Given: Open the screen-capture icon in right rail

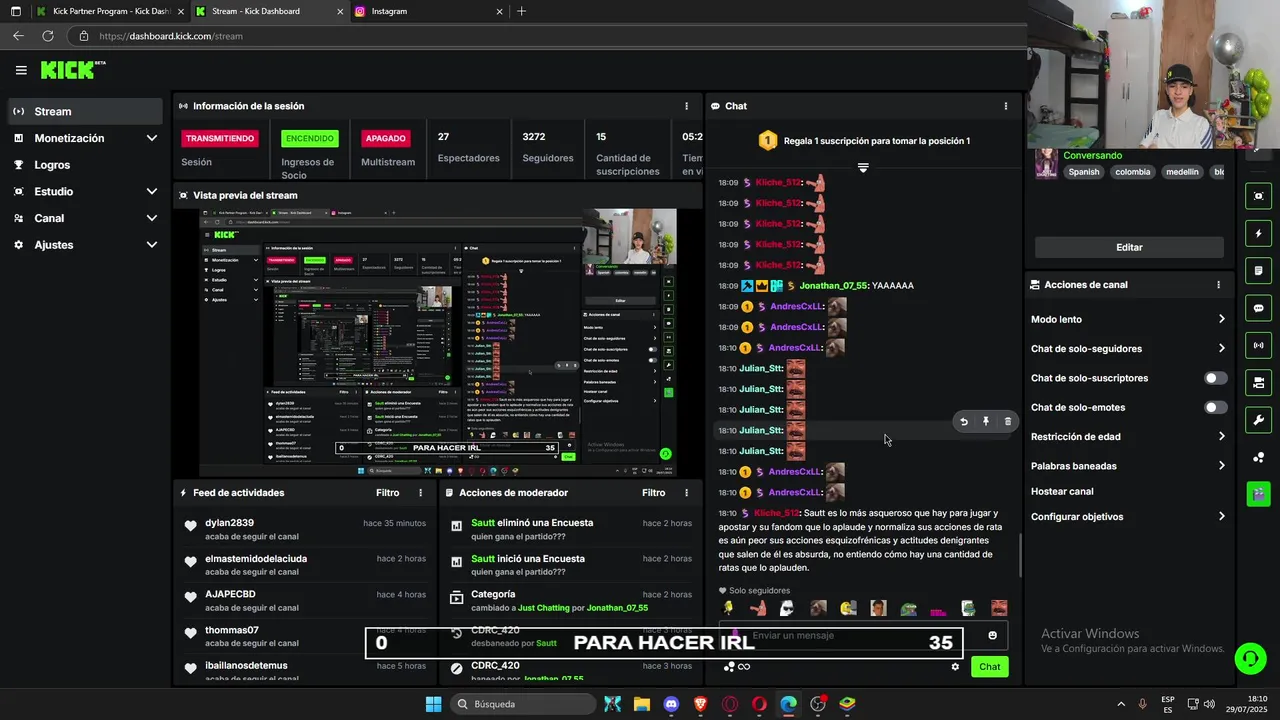Looking at the screenshot, I should (1258, 196).
